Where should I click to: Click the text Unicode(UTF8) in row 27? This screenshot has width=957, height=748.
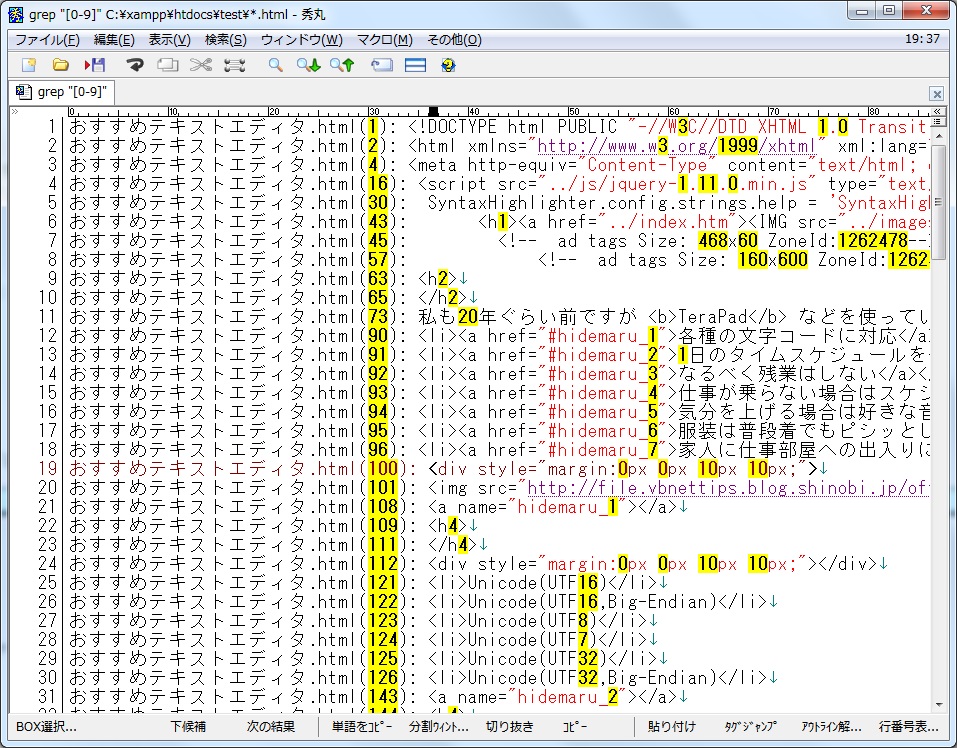533,621
